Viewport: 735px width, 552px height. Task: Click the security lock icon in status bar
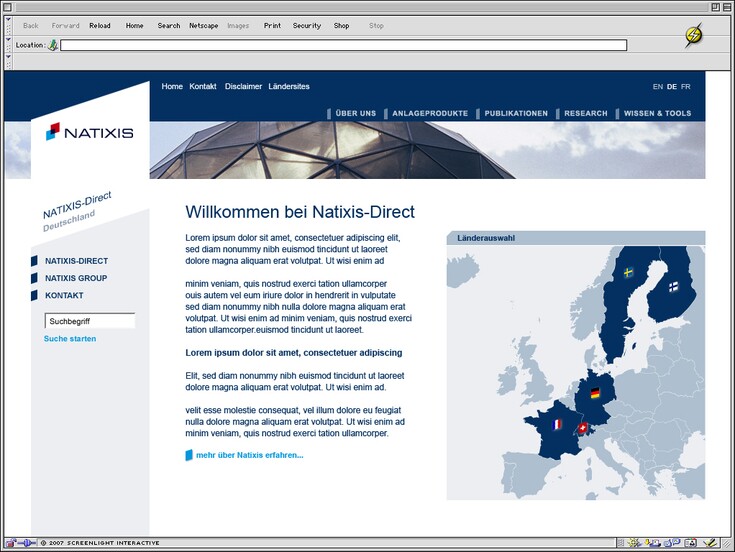tap(10, 543)
